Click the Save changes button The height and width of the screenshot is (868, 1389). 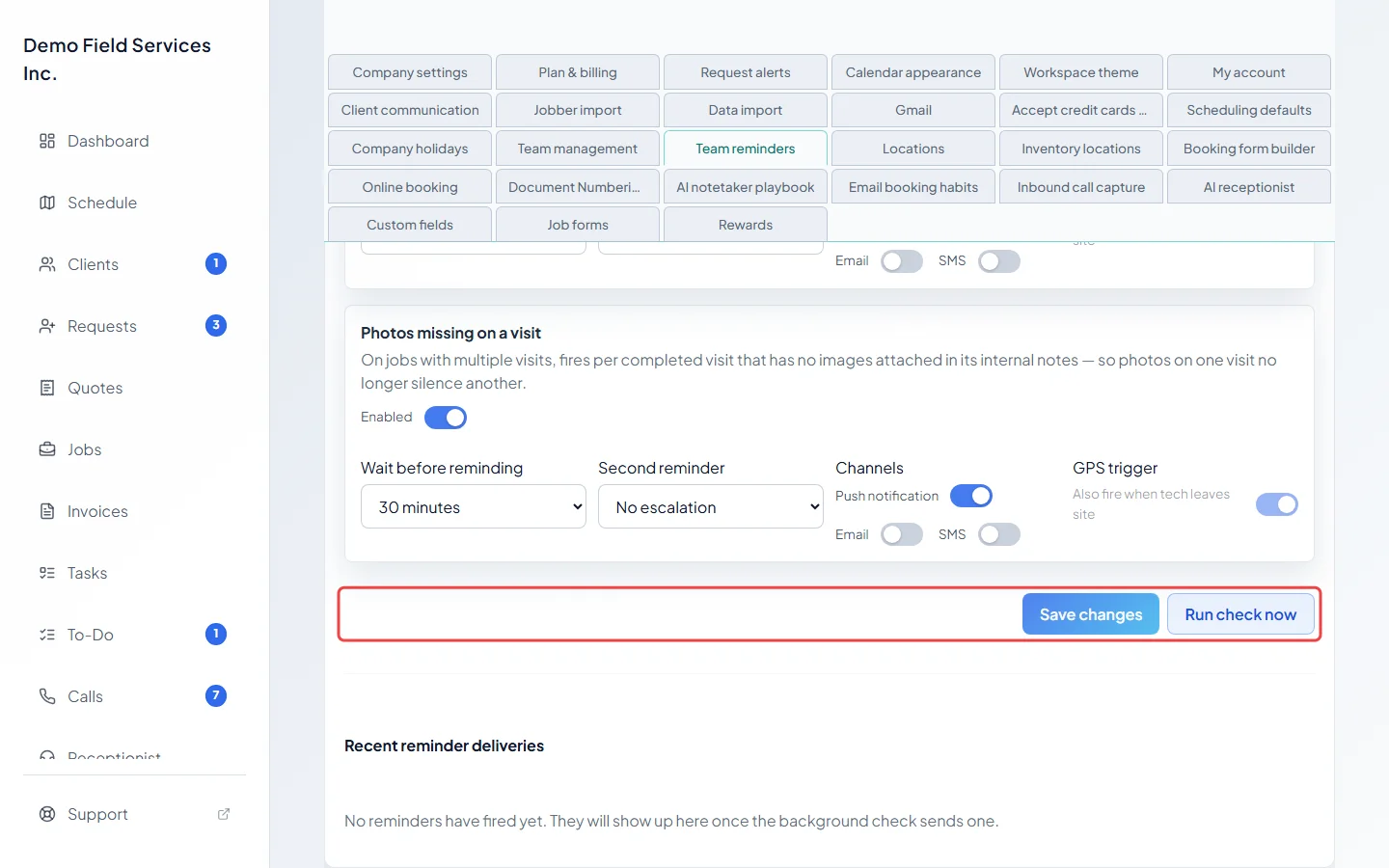pos(1091,614)
